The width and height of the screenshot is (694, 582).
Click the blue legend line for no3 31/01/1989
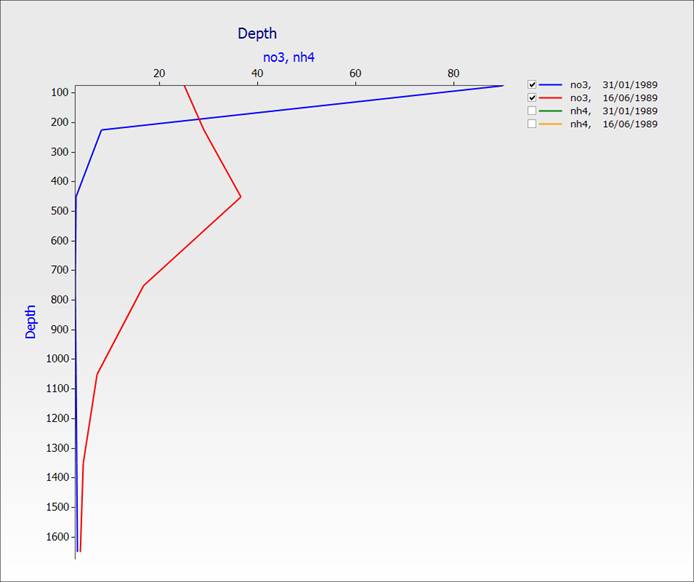pos(551,85)
